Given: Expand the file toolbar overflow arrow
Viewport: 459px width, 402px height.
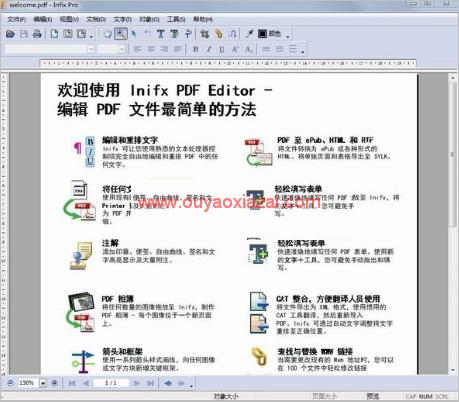Looking at the screenshot, I should (91, 36).
